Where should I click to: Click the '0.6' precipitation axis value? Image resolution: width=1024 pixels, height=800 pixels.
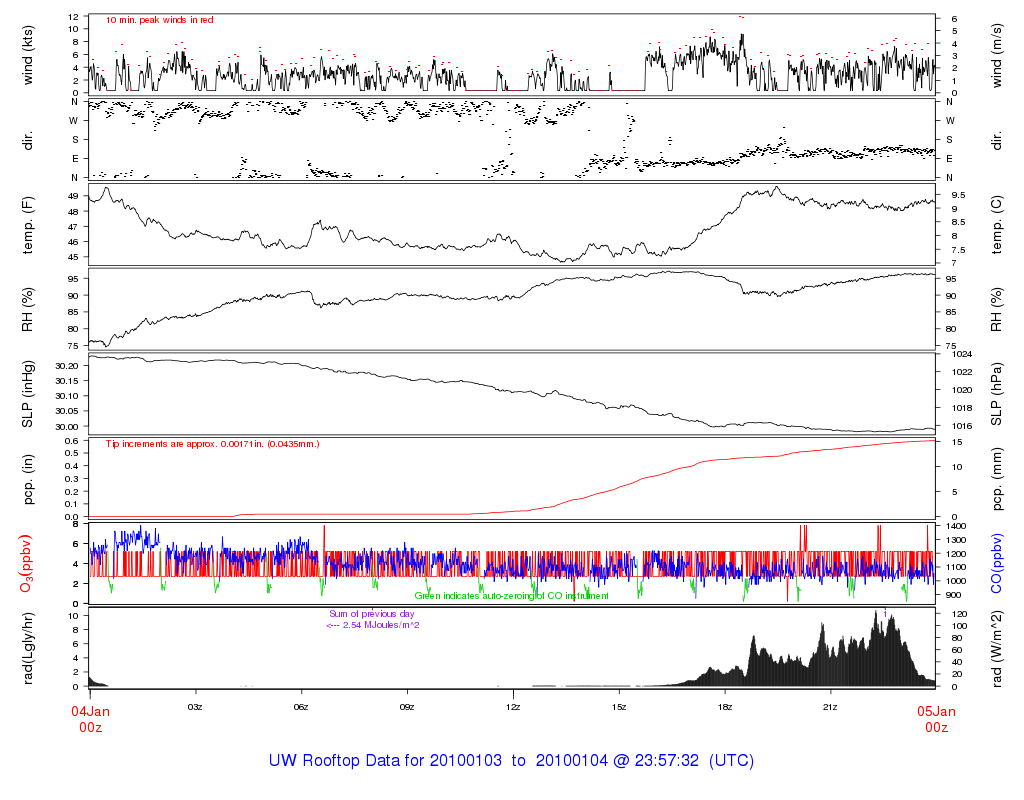(72, 441)
